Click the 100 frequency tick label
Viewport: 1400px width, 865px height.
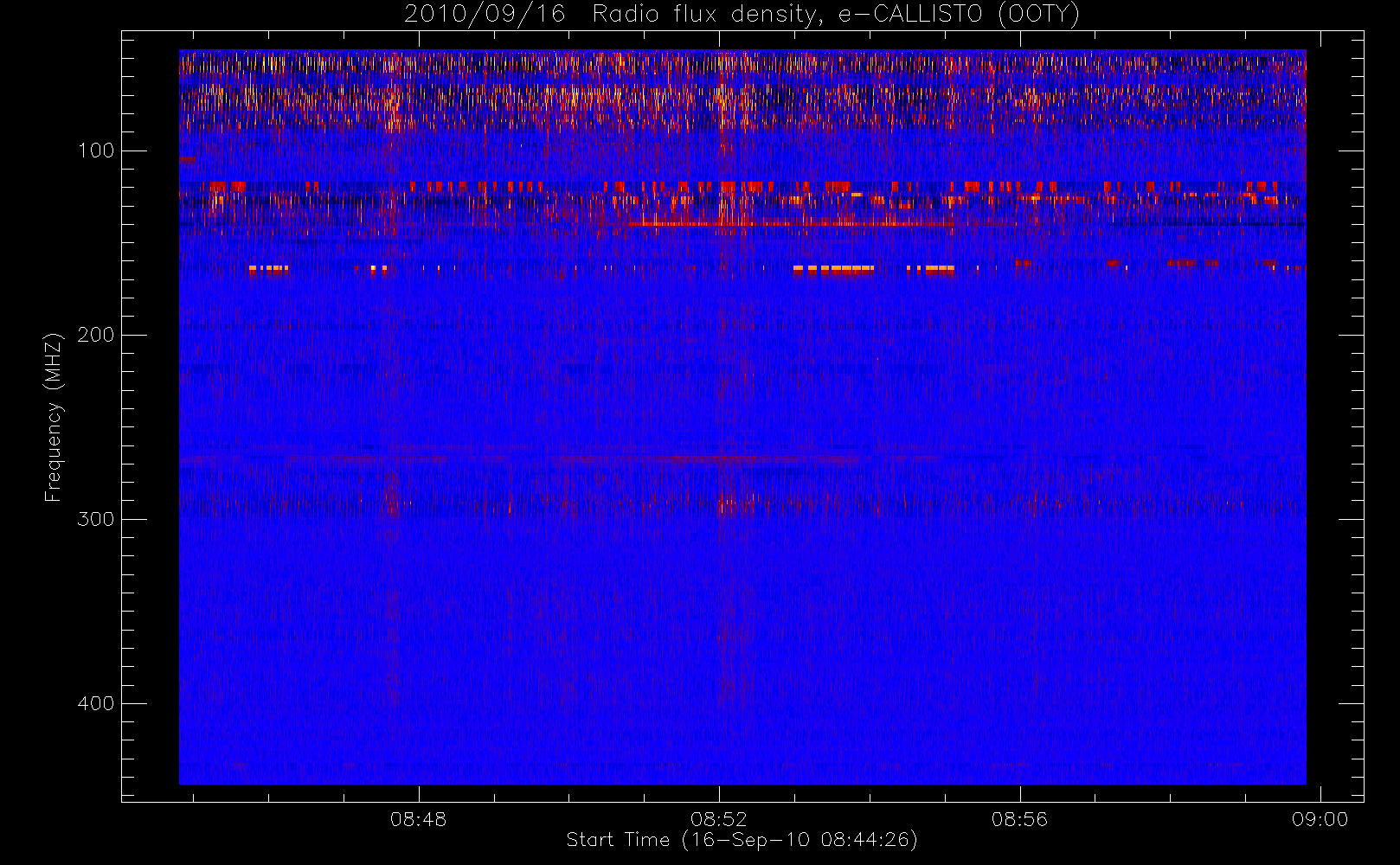coord(96,151)
